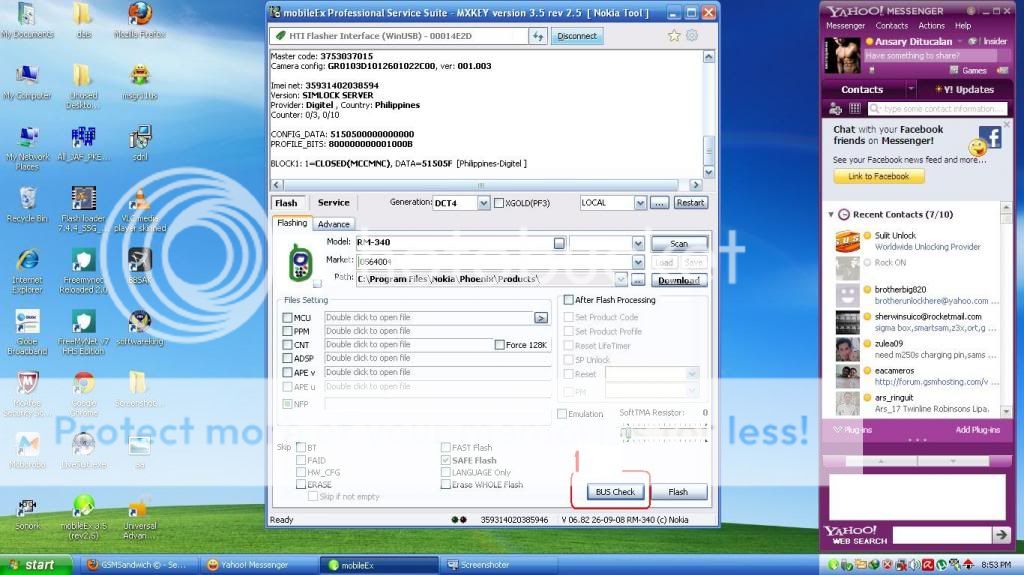
Task: Collapse the Recent Contacts (7/10) group
Action: [x=831, y=214]
